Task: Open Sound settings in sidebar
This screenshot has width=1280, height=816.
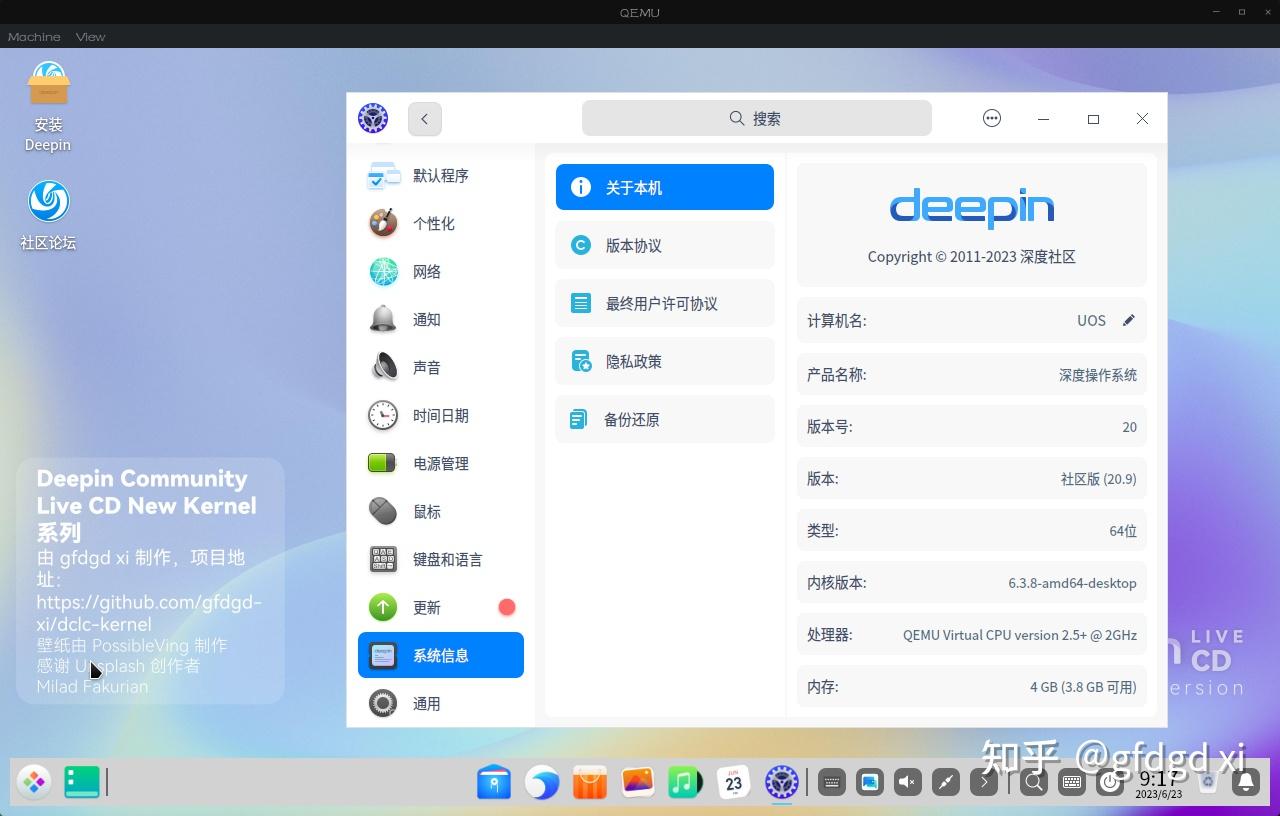Action: point(427,367)
